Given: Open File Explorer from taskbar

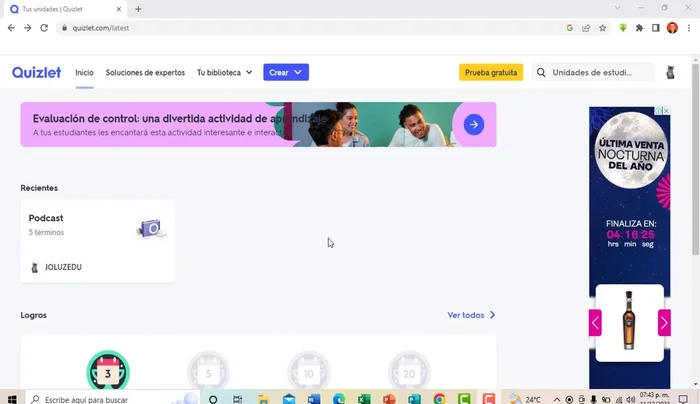Looking at the screenshot, I should point(263,399).
